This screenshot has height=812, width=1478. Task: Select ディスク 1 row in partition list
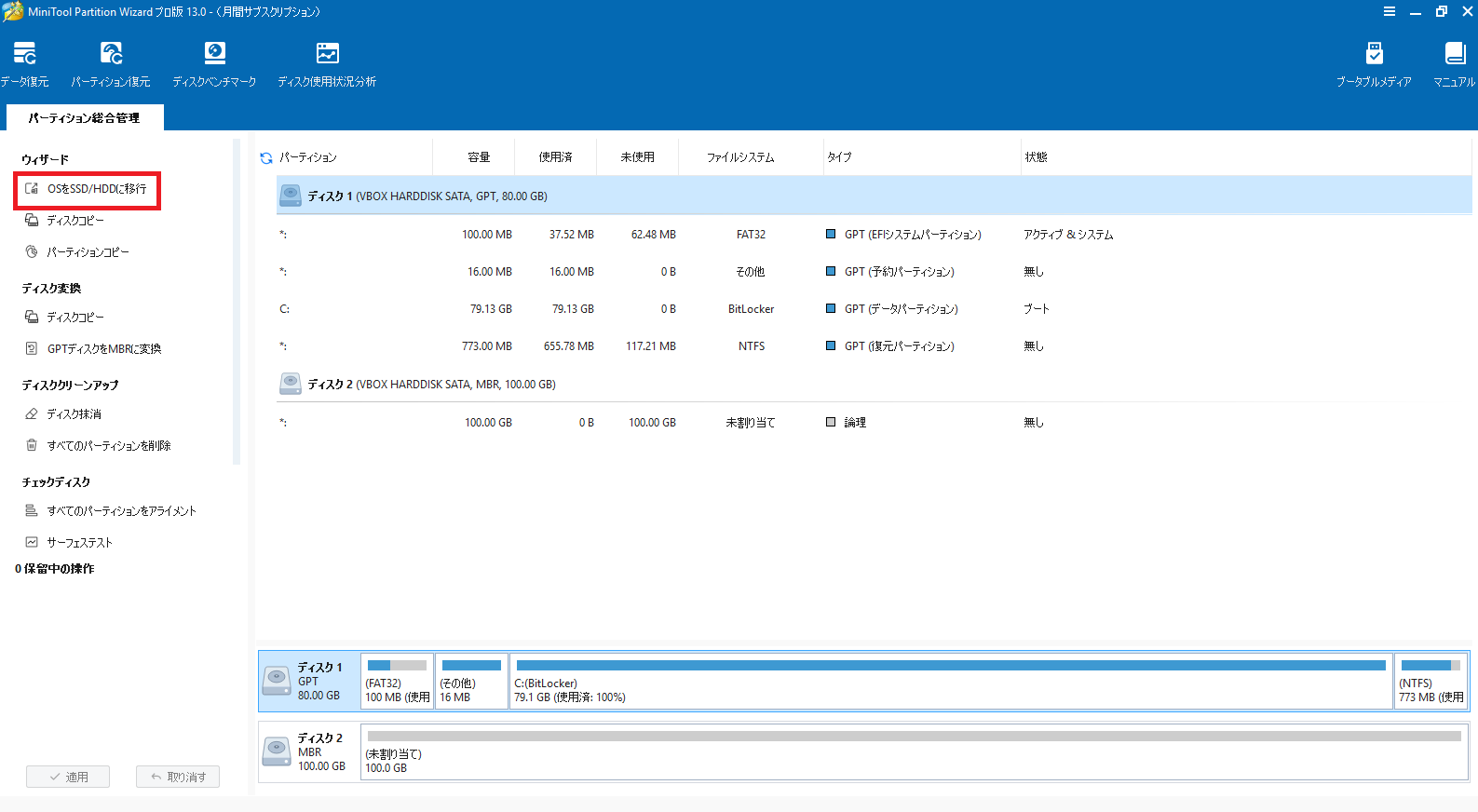[874, 196]
